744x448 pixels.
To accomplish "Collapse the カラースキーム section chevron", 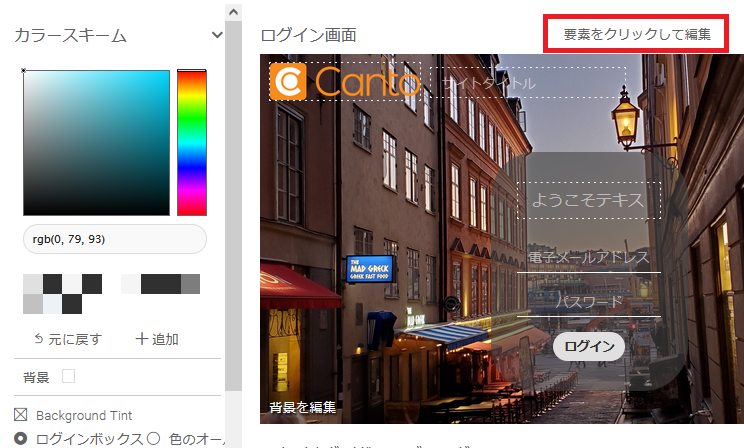I will [217, 35].
